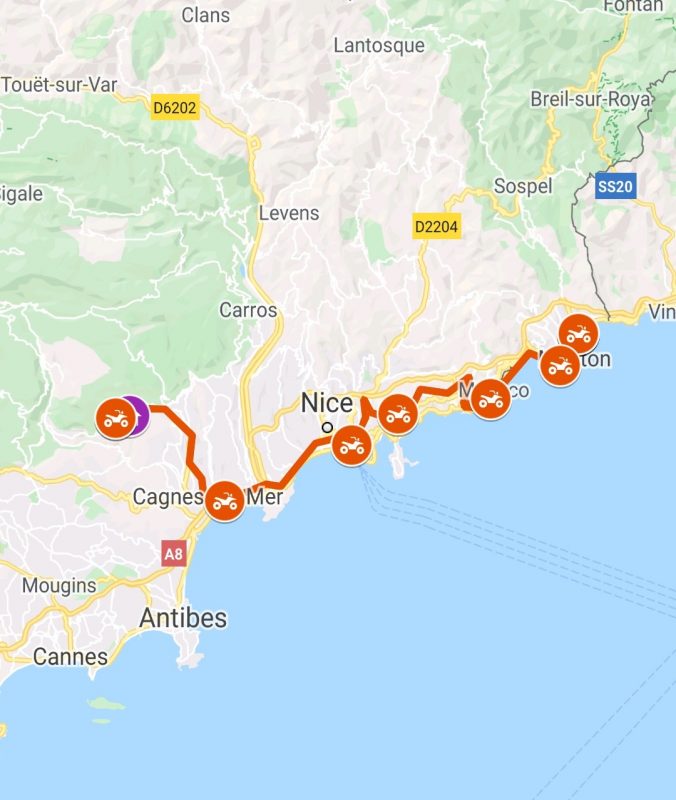This screenshot has width=676, height=800.
Task: Select the Antibes city label
Action: point(183,618)
